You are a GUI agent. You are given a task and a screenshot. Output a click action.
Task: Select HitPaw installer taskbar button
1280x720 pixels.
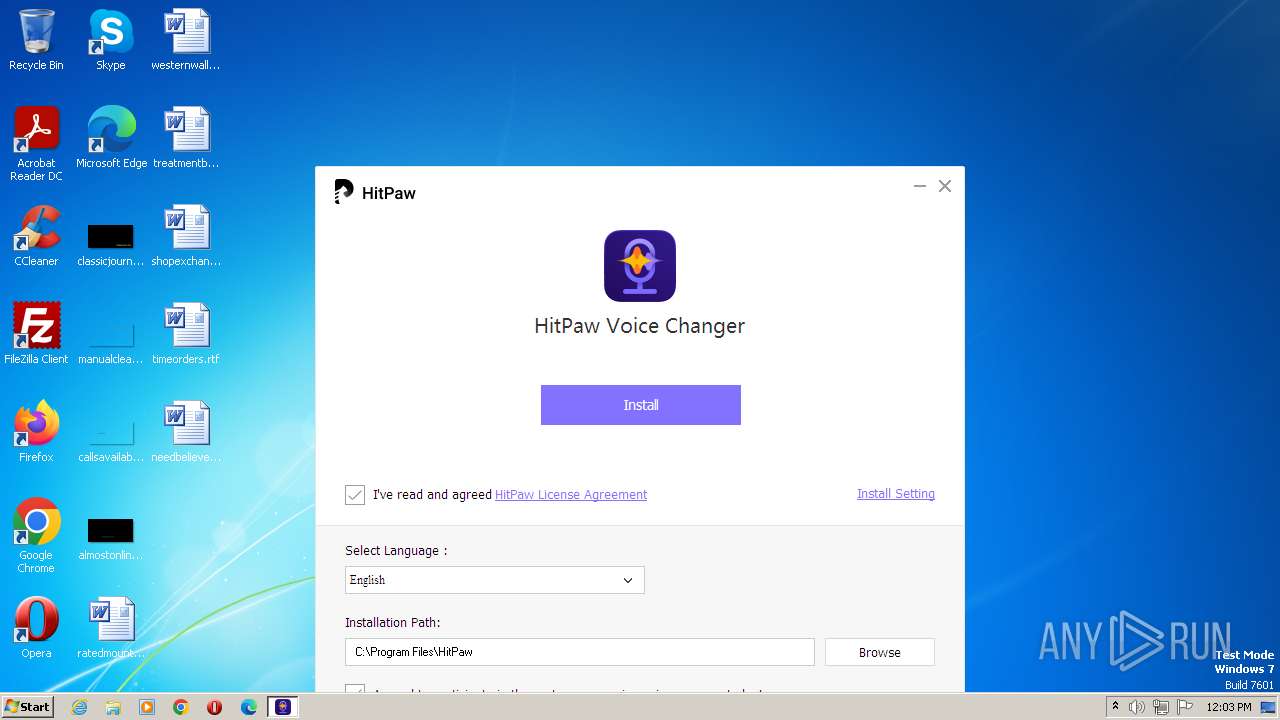(283, 707)
